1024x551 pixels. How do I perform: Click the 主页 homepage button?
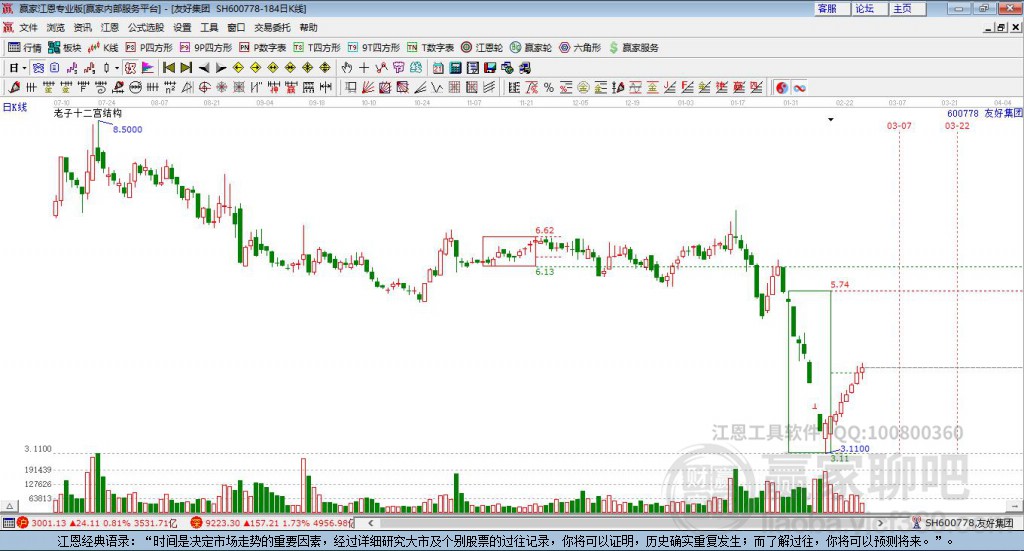pos(907,8)
